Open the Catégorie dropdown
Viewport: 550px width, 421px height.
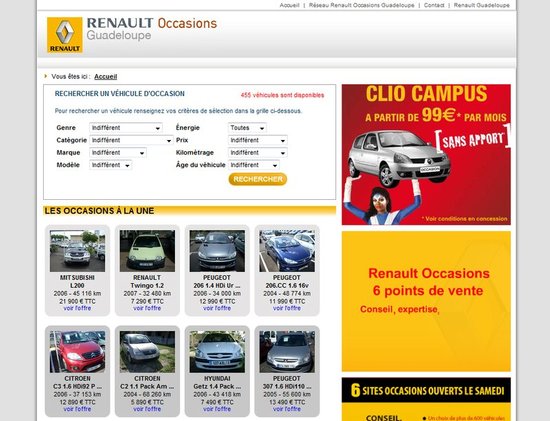131,140
